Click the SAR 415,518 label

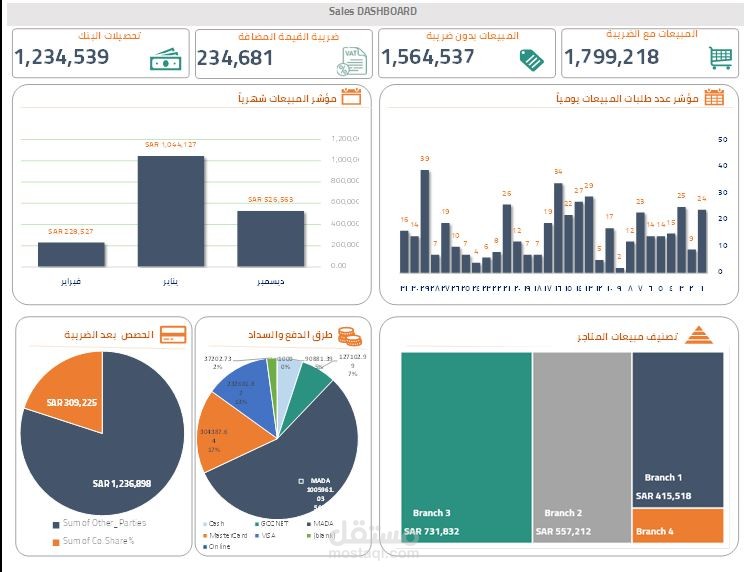(664, 496)
